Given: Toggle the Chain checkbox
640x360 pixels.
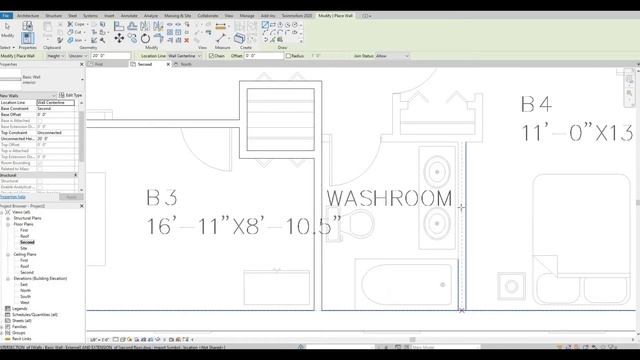Looking at the screenshot, I should [211, 56].
